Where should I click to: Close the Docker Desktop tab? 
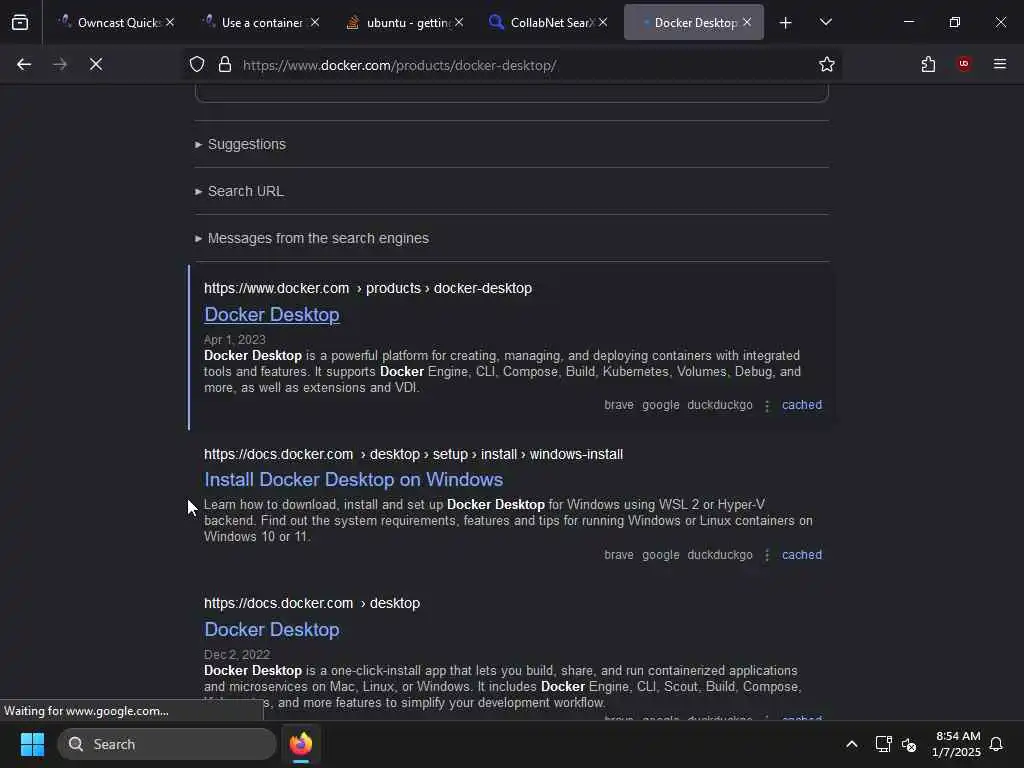click(x=747, y=22)
